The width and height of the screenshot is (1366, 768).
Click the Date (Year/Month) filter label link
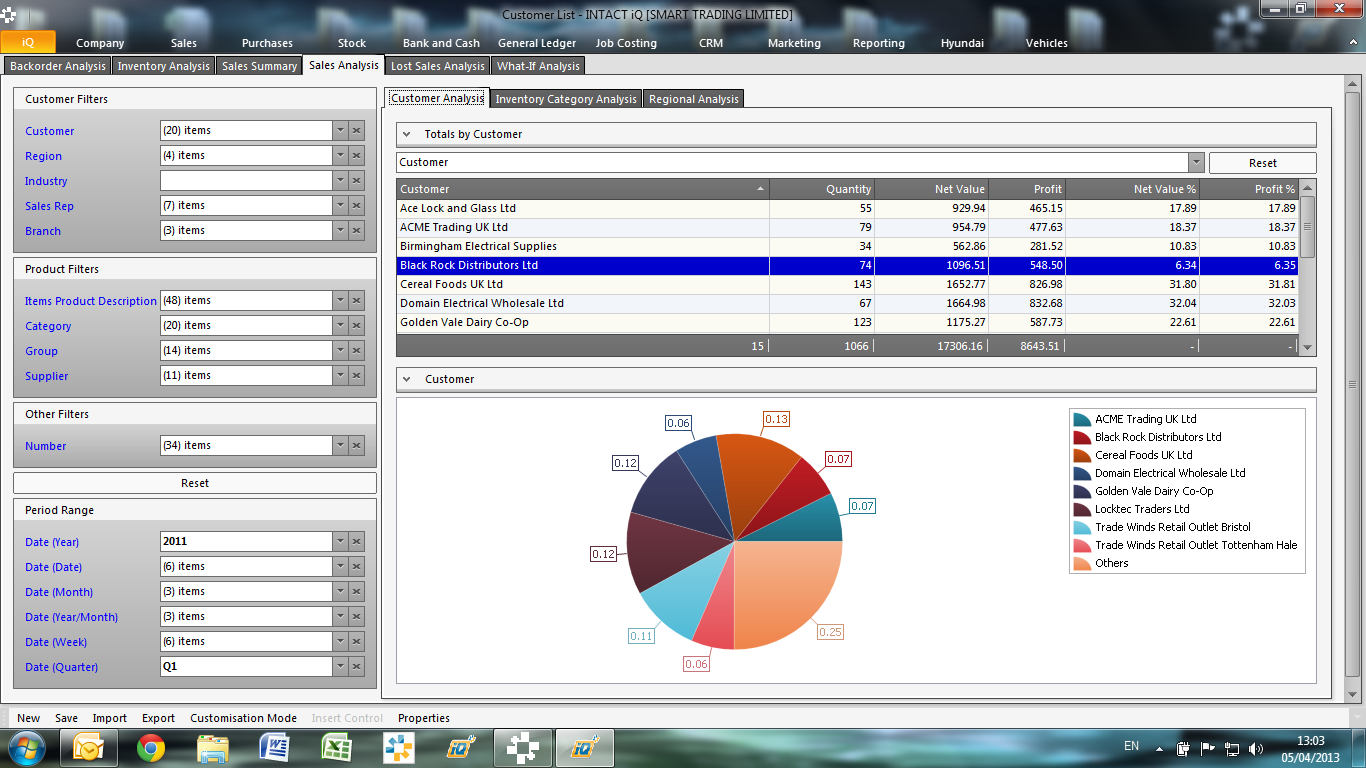pyautogui.click(x=71, y=617)
